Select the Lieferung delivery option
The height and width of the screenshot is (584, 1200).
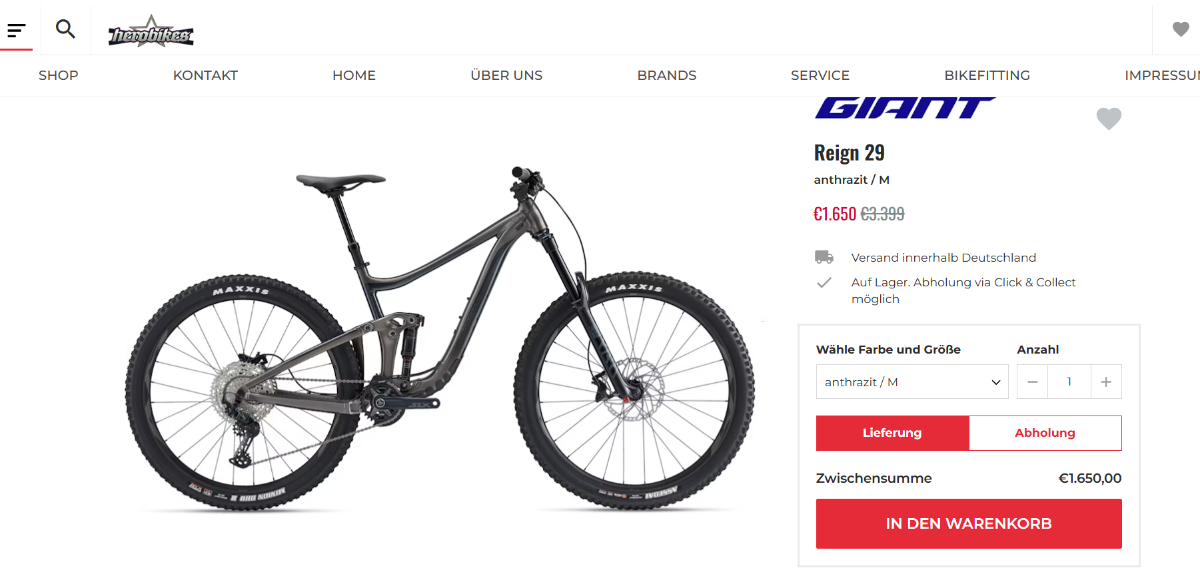click(892, 433)
